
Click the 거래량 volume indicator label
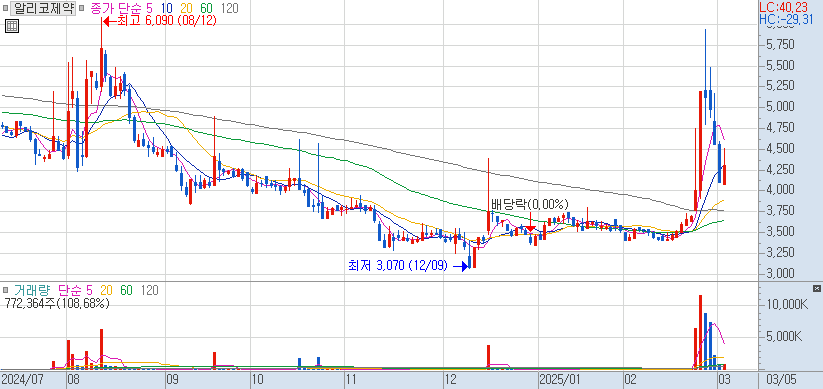pyautogui.click(x=33, y=290)
